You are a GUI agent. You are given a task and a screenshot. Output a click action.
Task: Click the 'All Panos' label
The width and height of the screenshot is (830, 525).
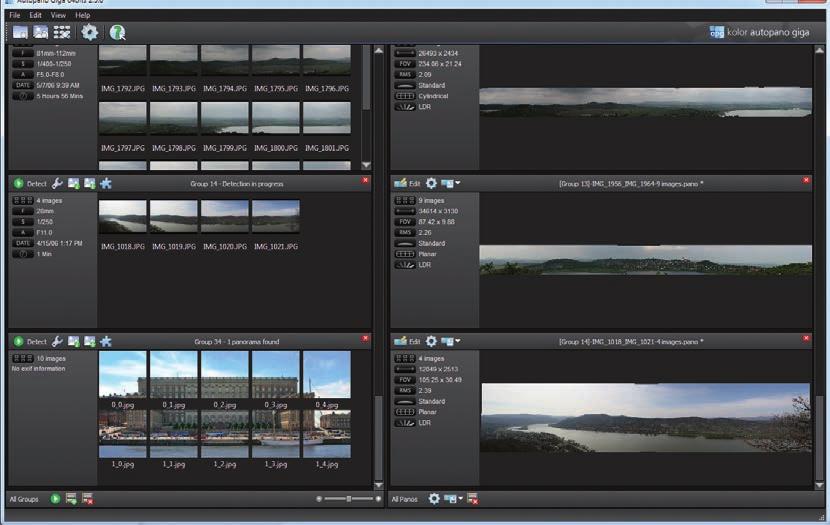point(404,499)
